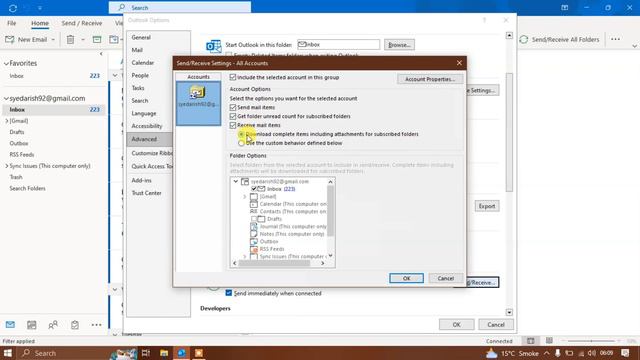Click Outlook Options help question mark
Image resolution: width=640 pixels, height=360 pixels.
[x=484, y=20]
